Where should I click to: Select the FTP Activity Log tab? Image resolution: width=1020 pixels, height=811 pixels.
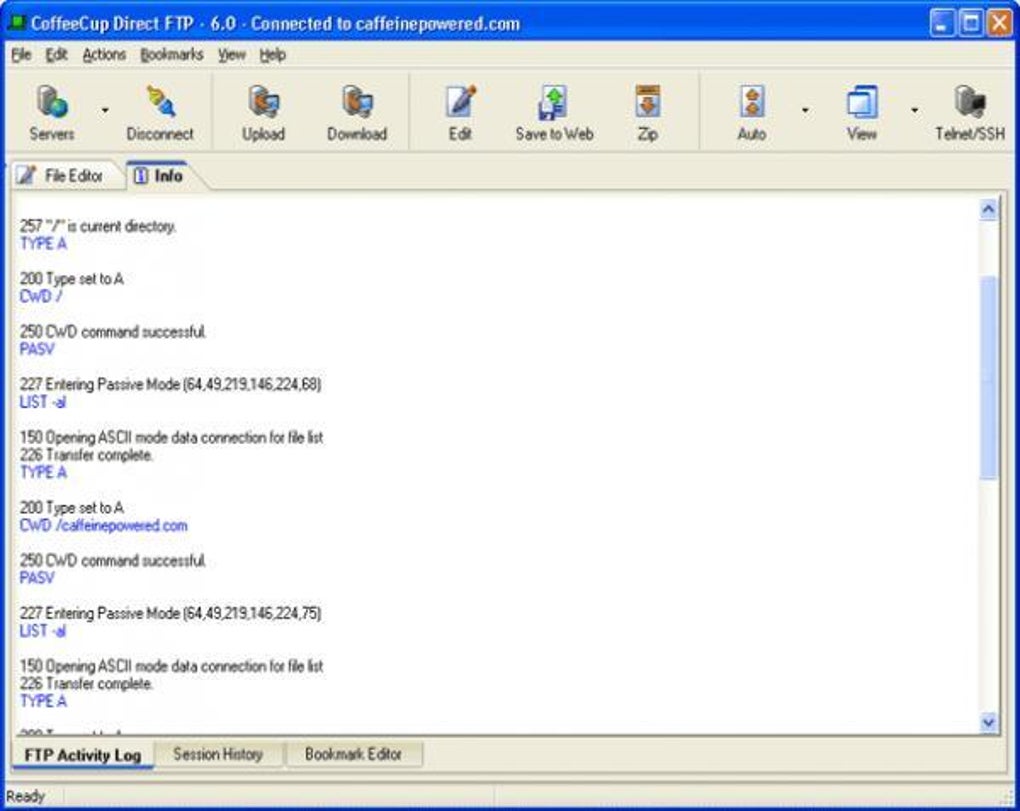(83, 755)
